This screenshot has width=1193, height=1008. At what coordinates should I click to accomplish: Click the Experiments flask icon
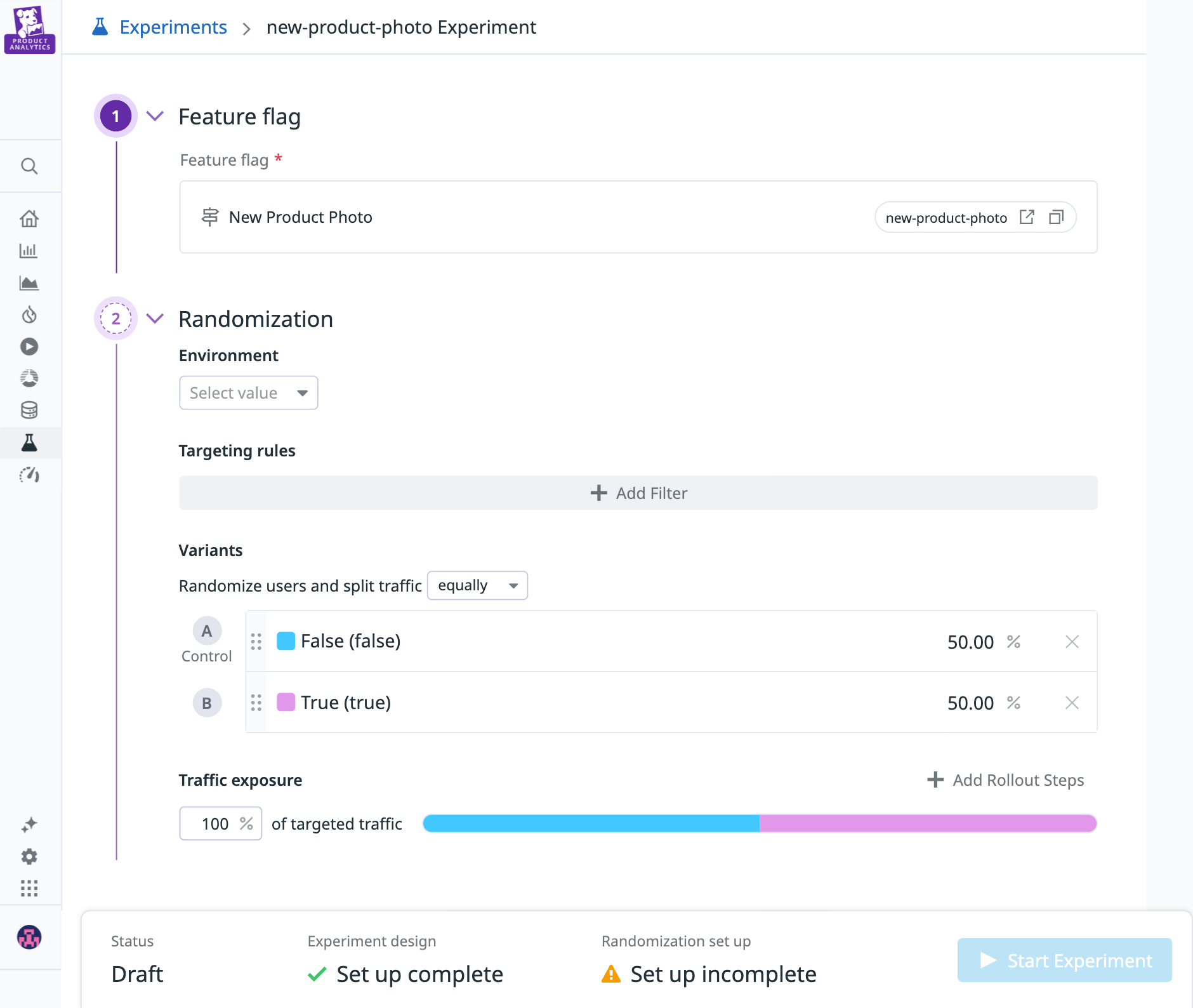[29, 443]
